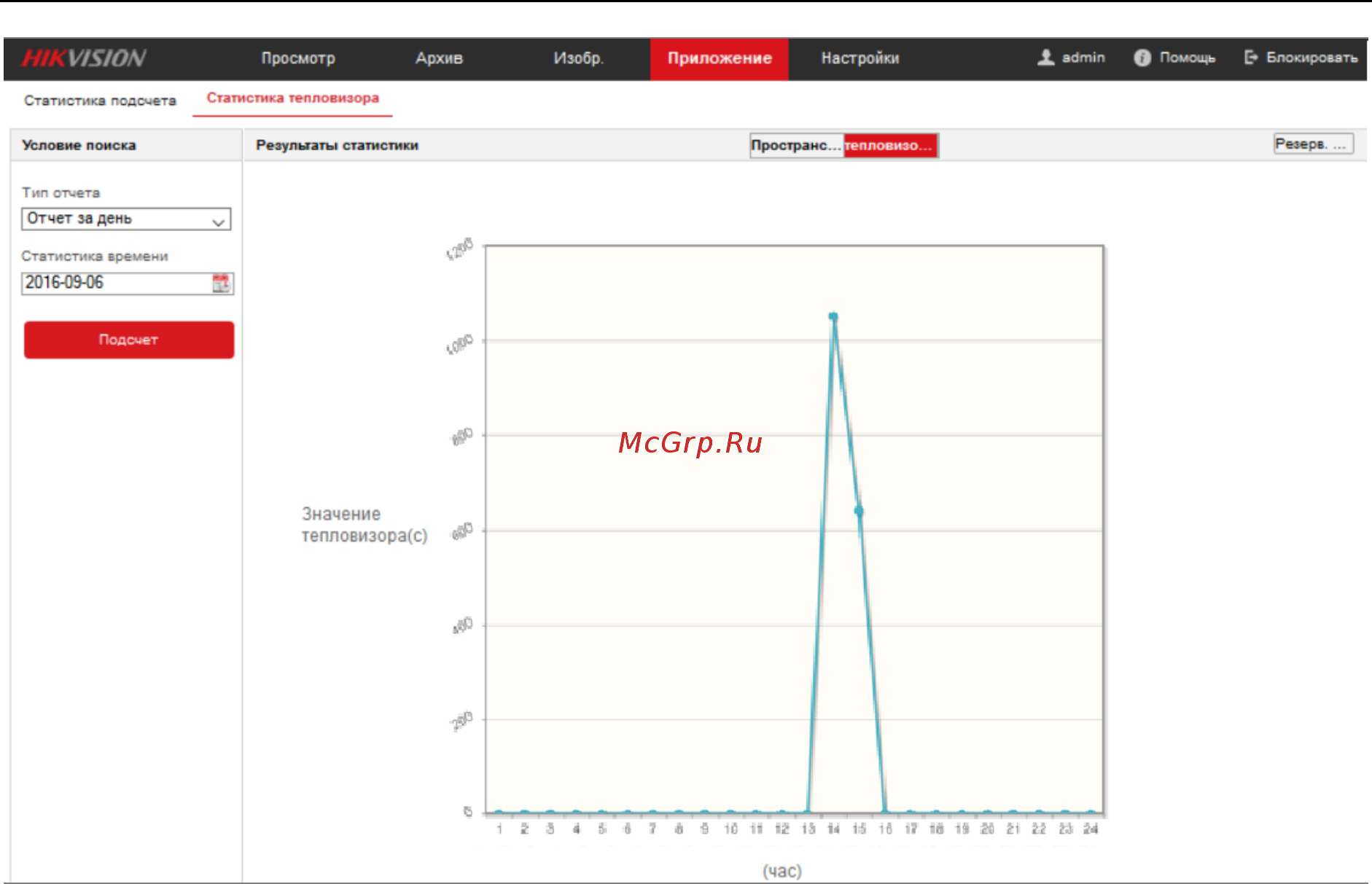Click the Помощь info icon
1372x884 pixels.
[1142, 58]
